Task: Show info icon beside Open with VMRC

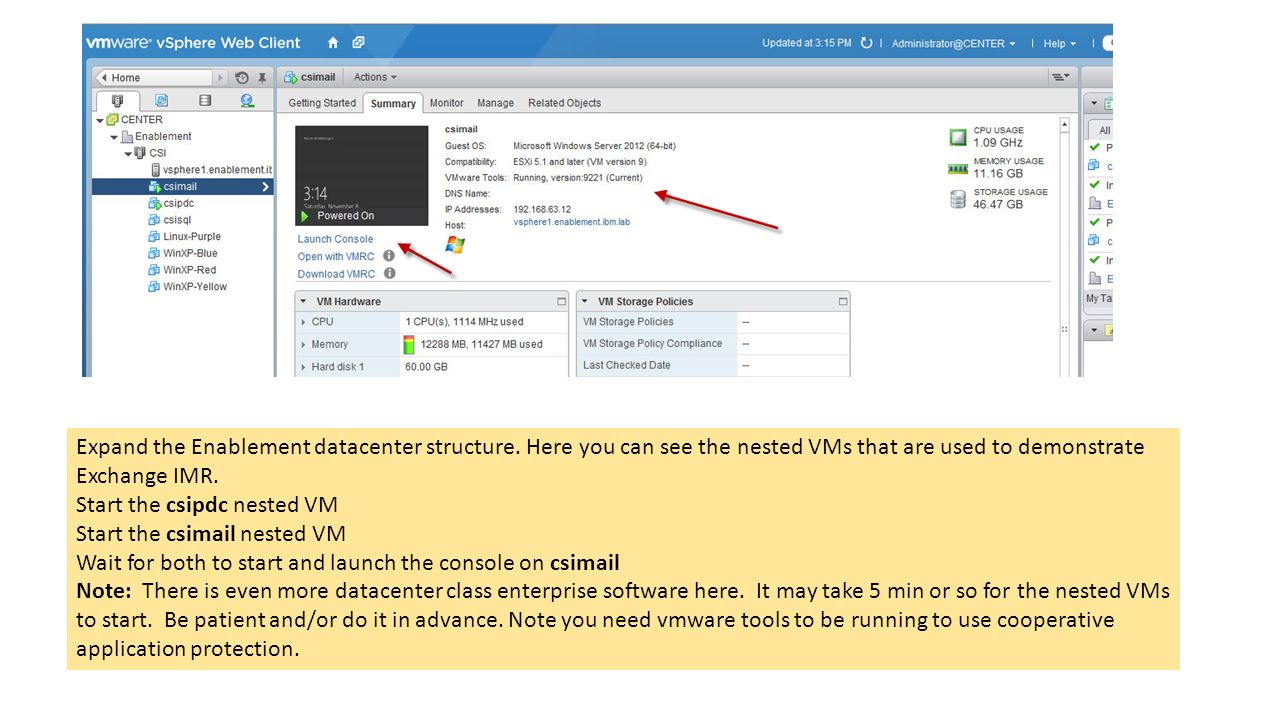Action: point(389,256)
